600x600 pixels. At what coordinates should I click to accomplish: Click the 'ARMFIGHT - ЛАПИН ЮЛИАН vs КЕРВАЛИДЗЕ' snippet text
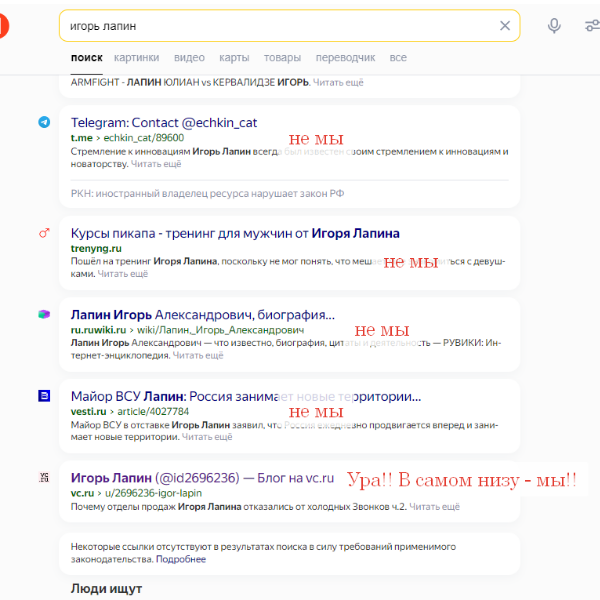click(190, 83)
